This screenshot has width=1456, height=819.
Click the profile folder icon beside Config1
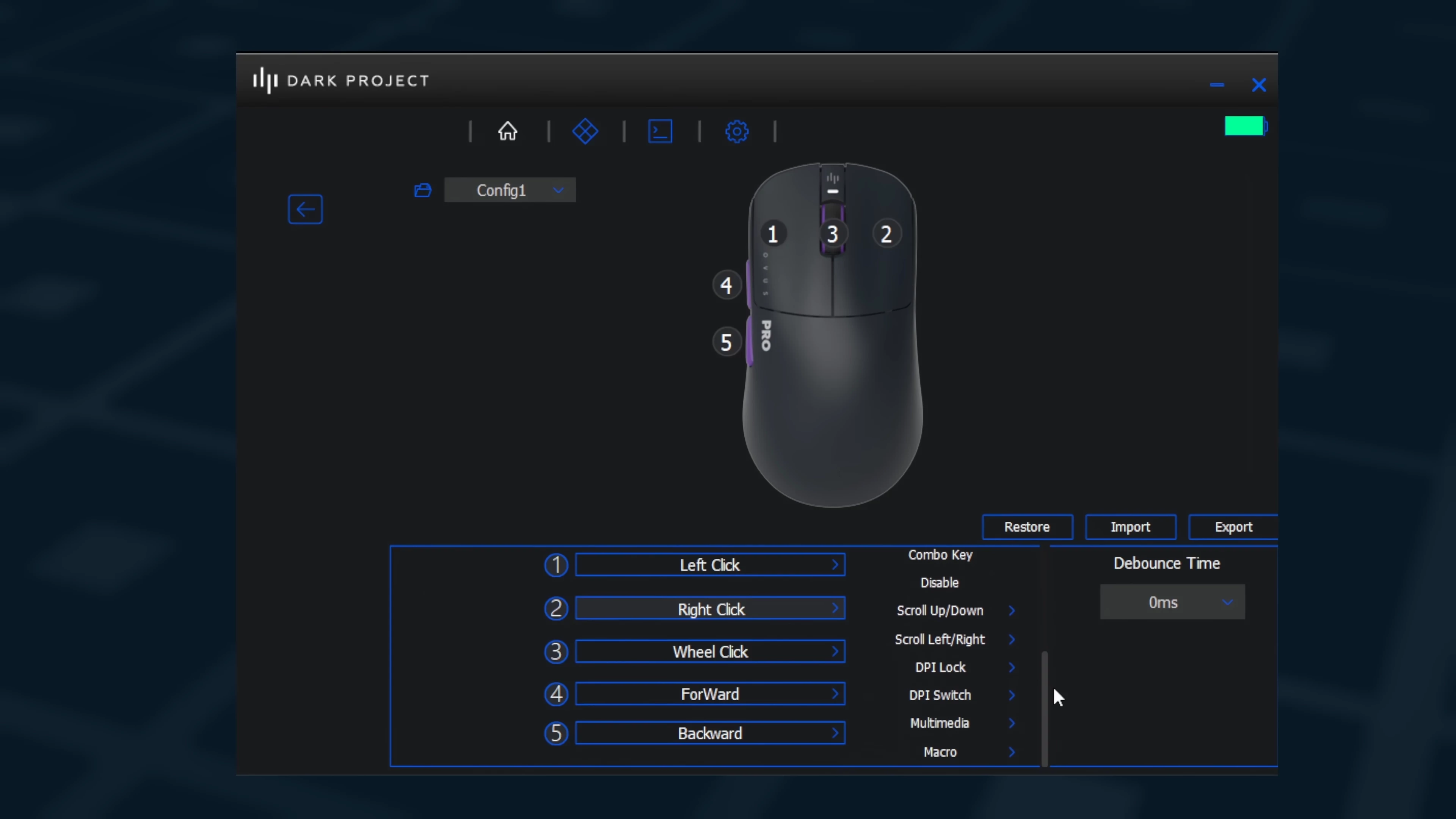coord(423,190)
